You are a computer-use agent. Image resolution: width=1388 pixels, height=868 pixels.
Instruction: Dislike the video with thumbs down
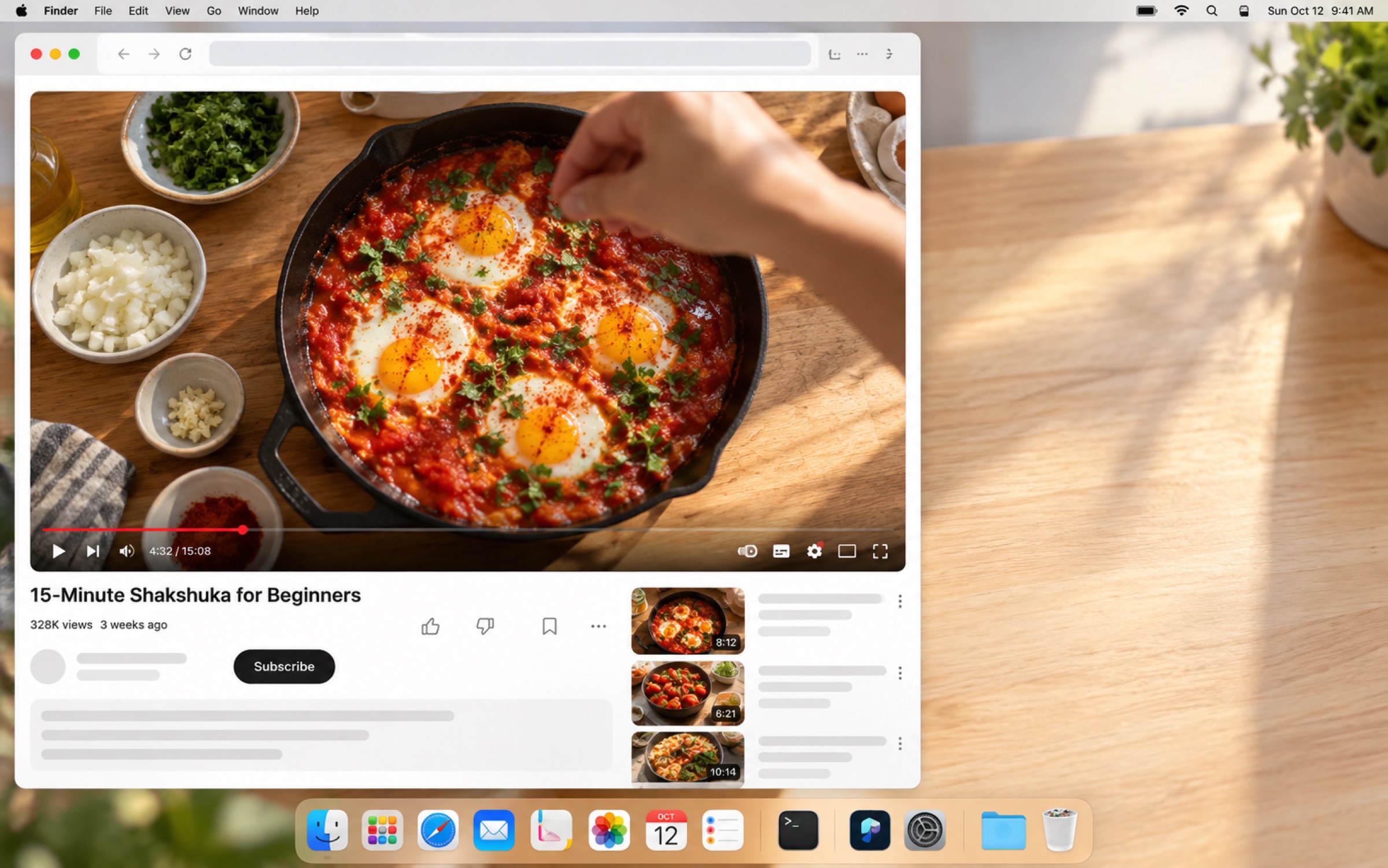tap(485, 626)
